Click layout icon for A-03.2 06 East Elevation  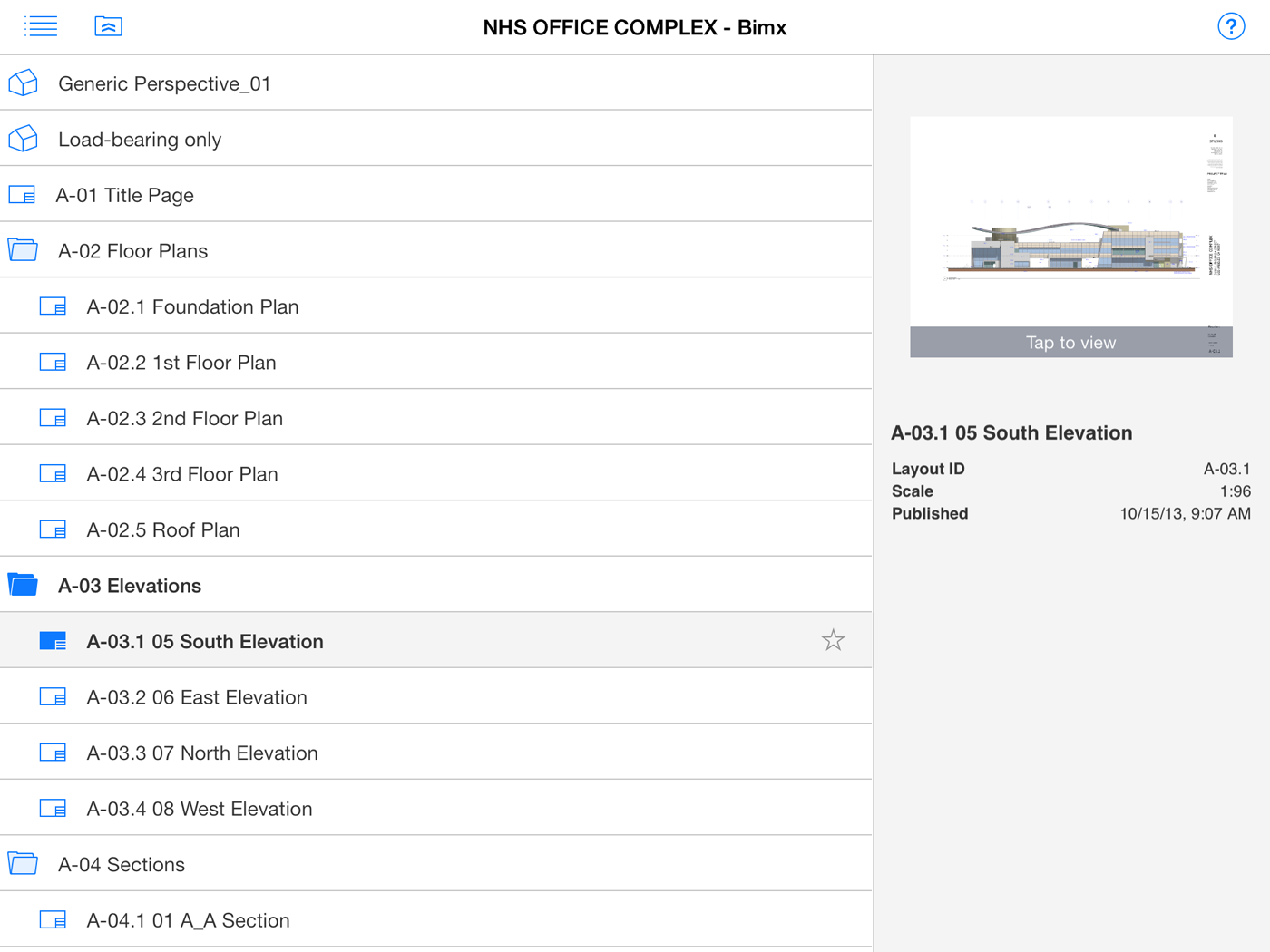[53, 697]
